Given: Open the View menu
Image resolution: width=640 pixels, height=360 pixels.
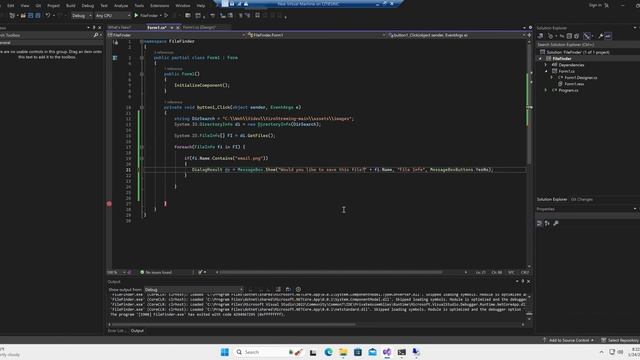Looking at the screenshot, I should click(25, 6).
